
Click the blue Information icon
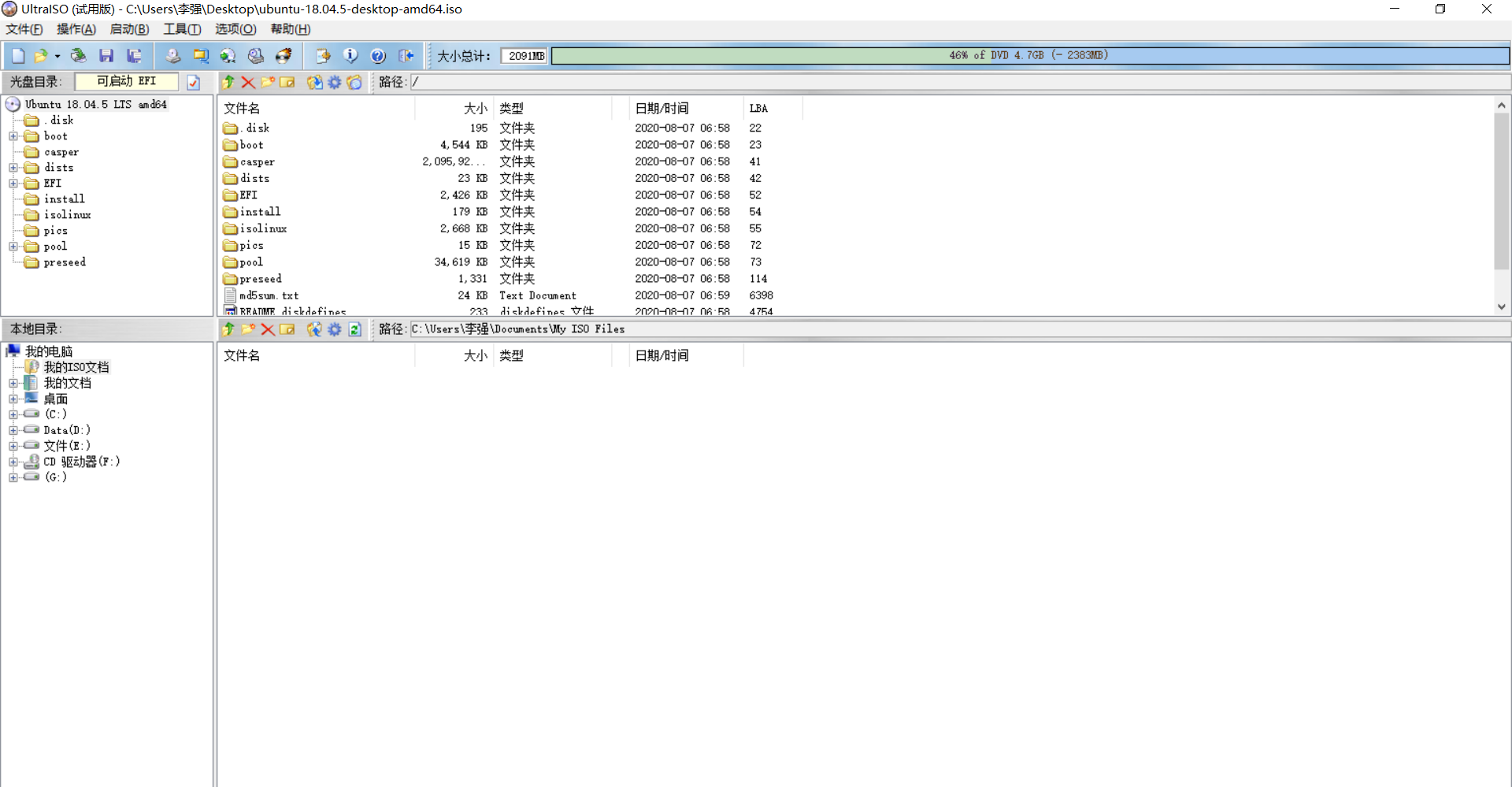[x=350, y=56]
